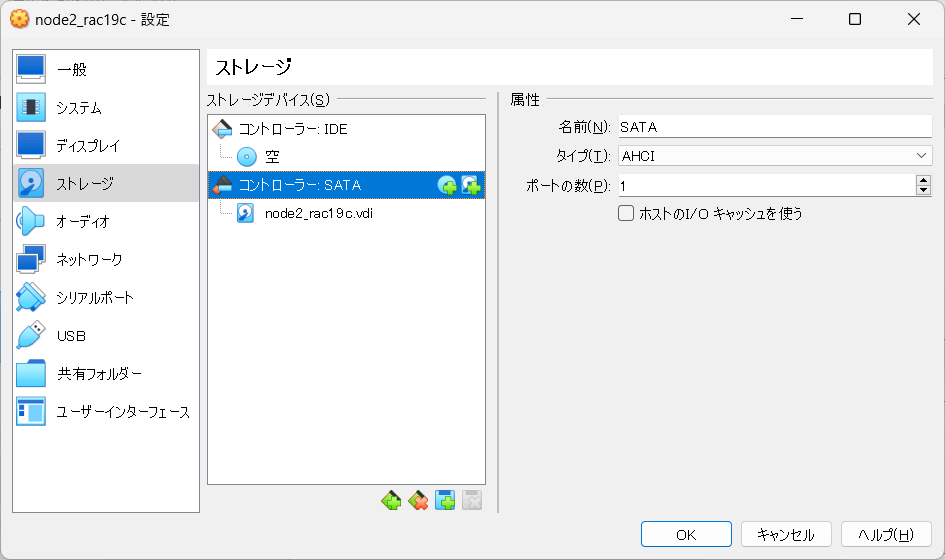Open the 共有フォルダー settings category

pos(106,373)
